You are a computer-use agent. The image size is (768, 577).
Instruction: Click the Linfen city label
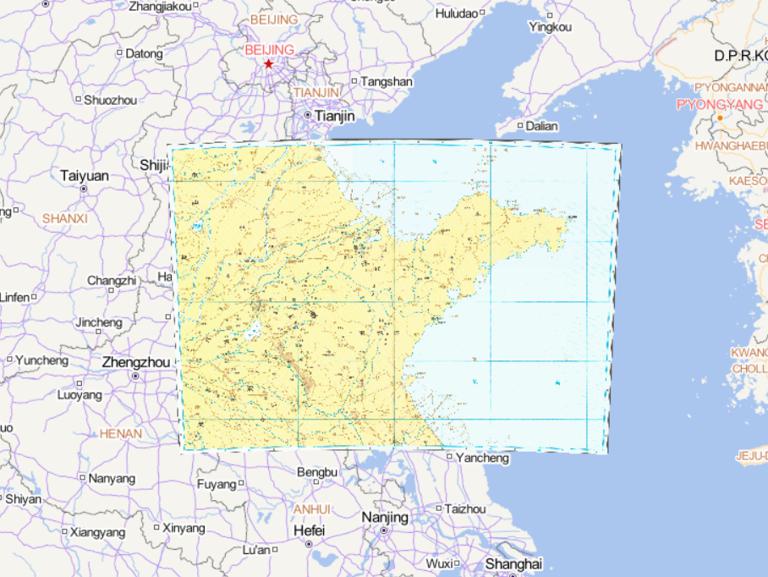click(x=15, y=297)
